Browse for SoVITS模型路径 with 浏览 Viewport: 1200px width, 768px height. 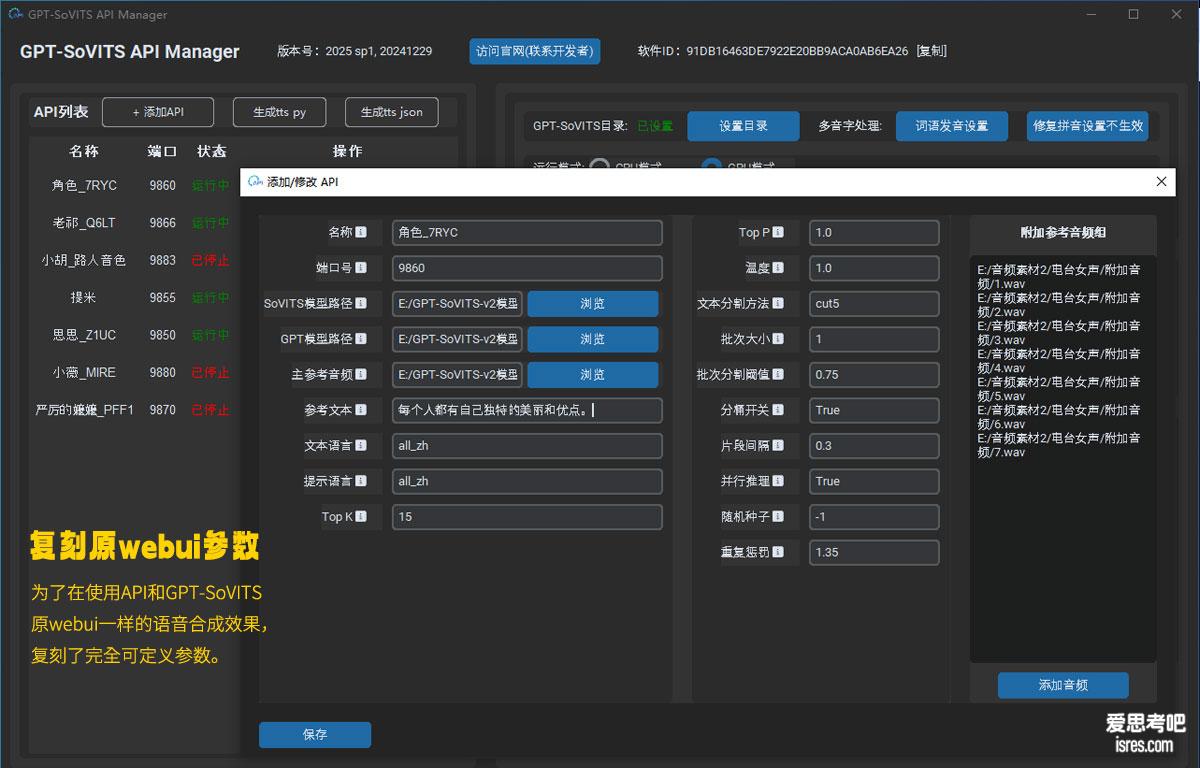[593, 304]
